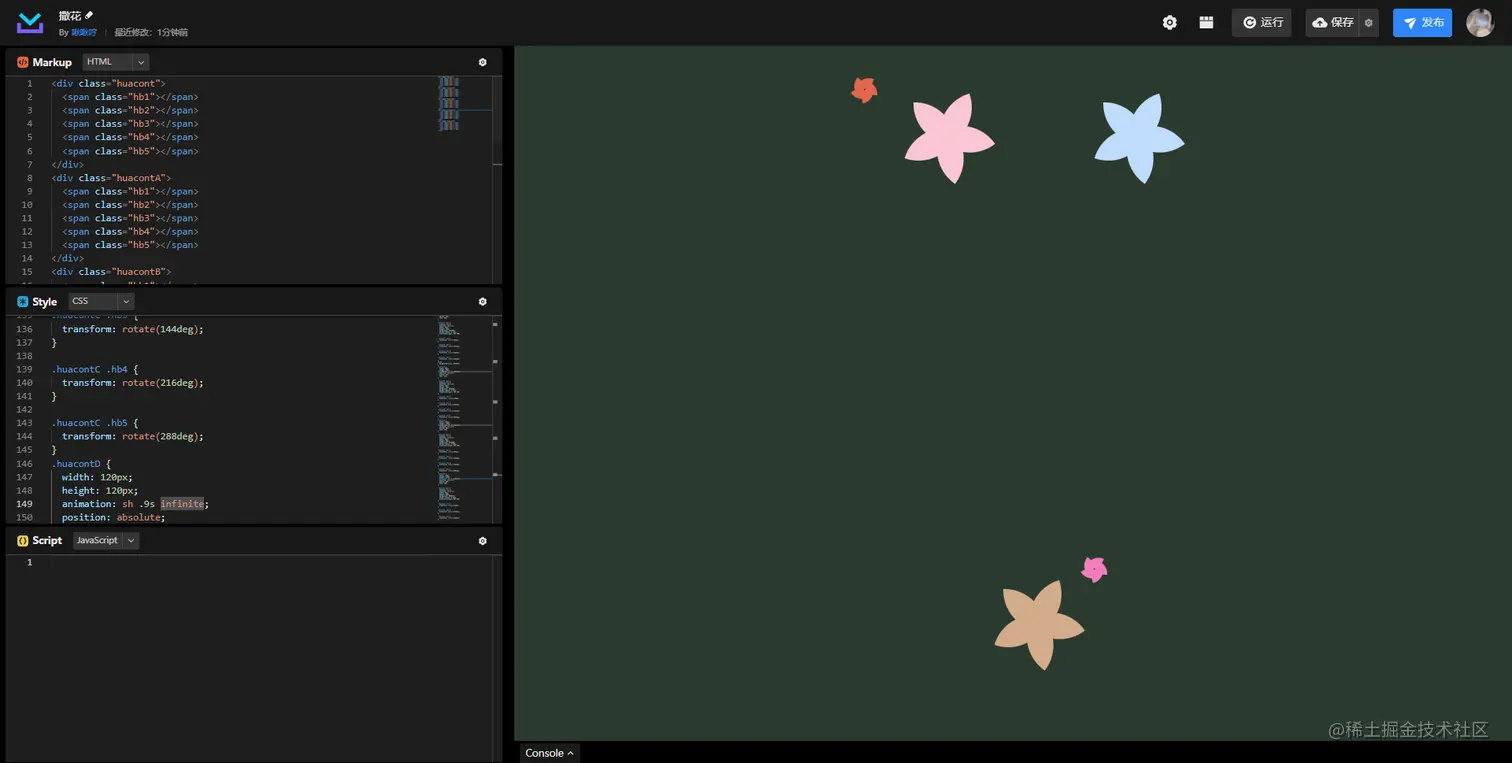1512x763 pixels.
Task: Open the Style panel settings gear
Action: coord(483,301)
